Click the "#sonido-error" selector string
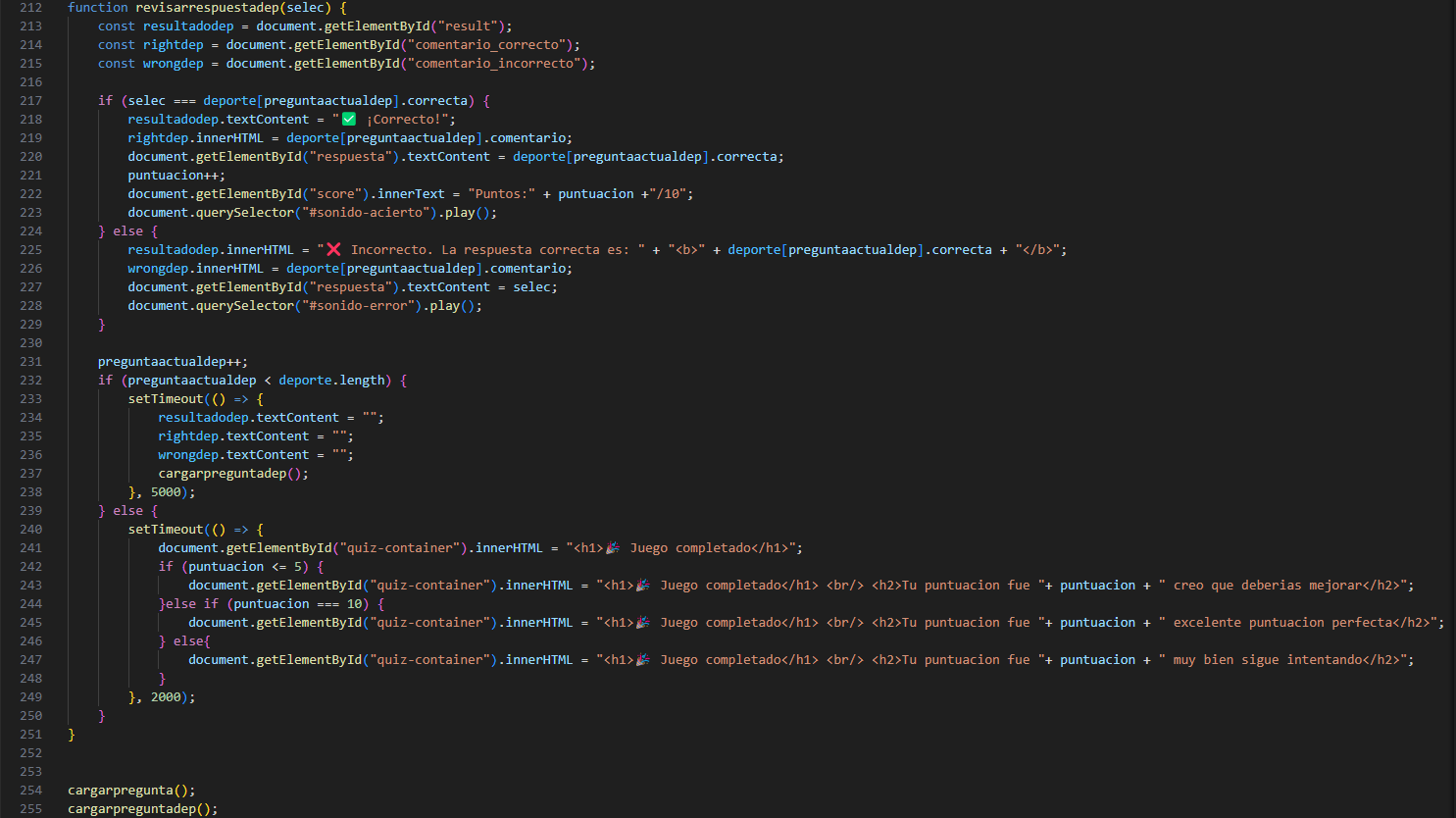 362,305
